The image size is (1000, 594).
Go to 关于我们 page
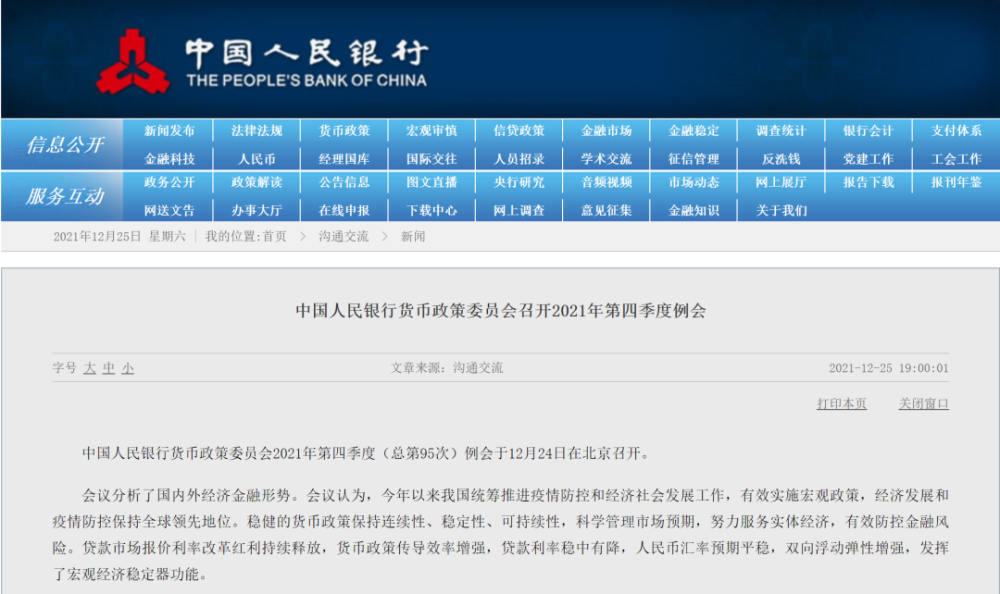(781, 211)
